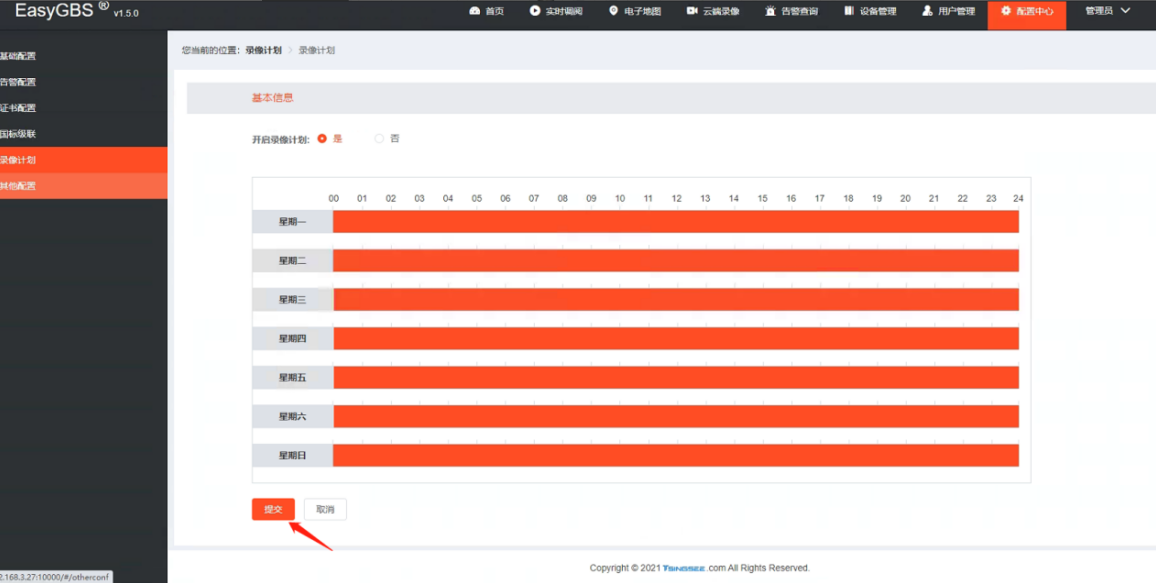
Task: Click the 00 hour label
Action: point(334,198)
